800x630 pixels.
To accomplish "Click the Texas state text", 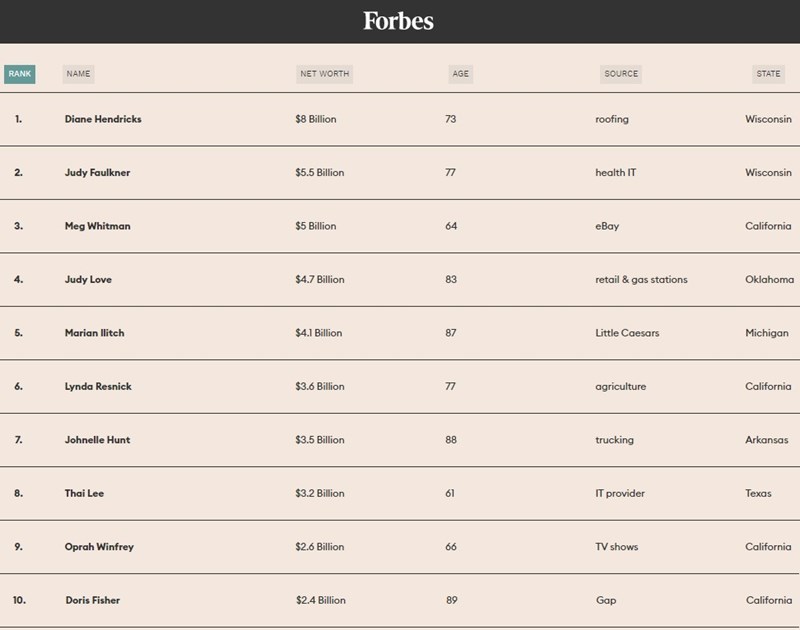I will pos(758,493).
